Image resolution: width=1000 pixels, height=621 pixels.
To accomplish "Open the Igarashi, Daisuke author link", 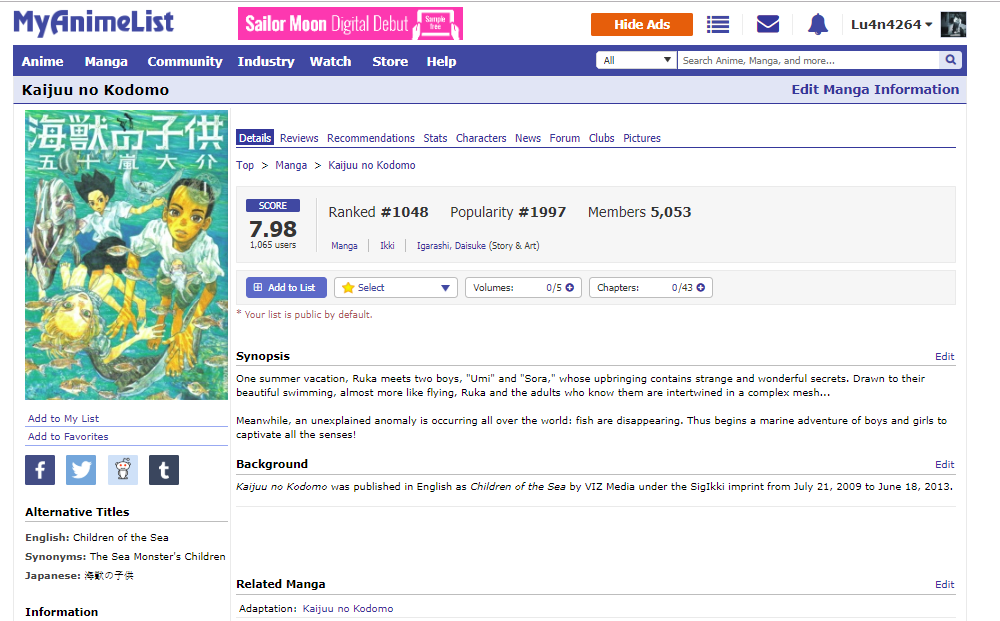I will (451, 245).
